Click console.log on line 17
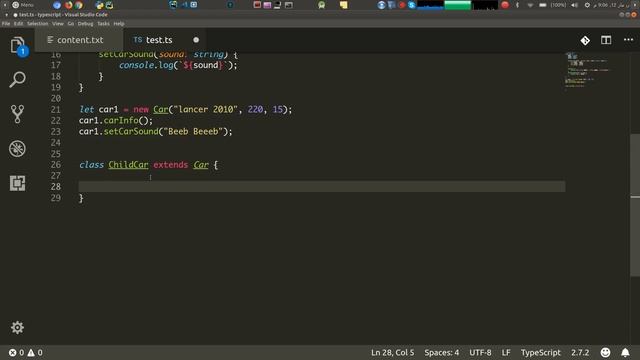Viewport: 640px width, 360px height. (146, 65)
